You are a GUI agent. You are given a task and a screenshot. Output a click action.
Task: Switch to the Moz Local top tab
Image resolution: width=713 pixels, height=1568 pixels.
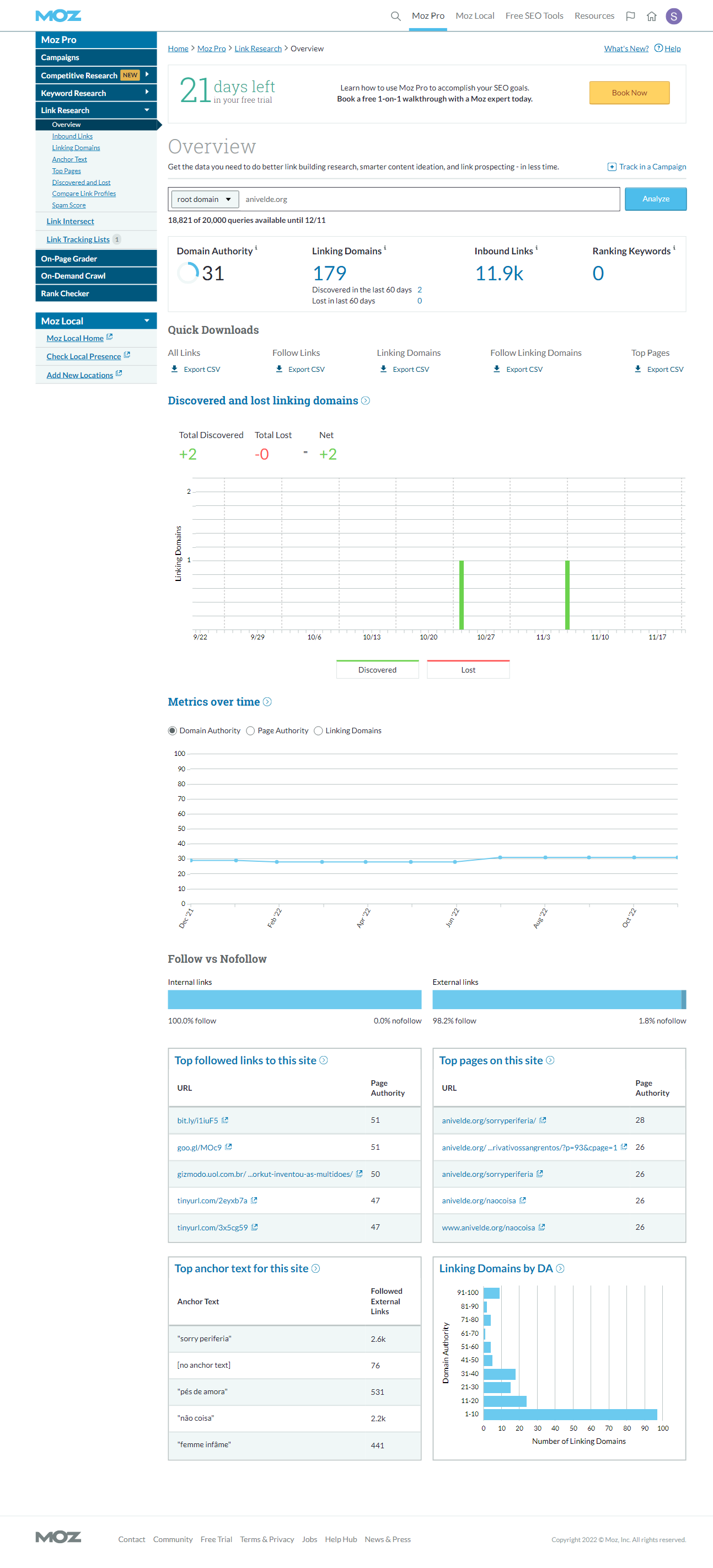tap(475, 16)
